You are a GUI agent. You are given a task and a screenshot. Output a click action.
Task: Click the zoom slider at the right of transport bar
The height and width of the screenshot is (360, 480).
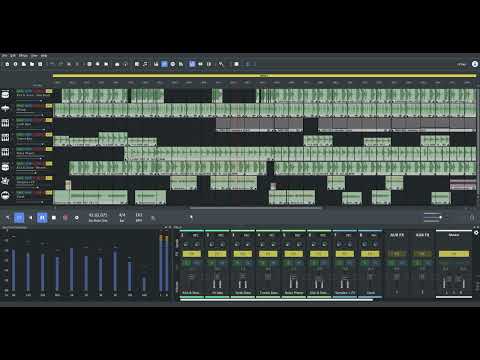point(432,218)
